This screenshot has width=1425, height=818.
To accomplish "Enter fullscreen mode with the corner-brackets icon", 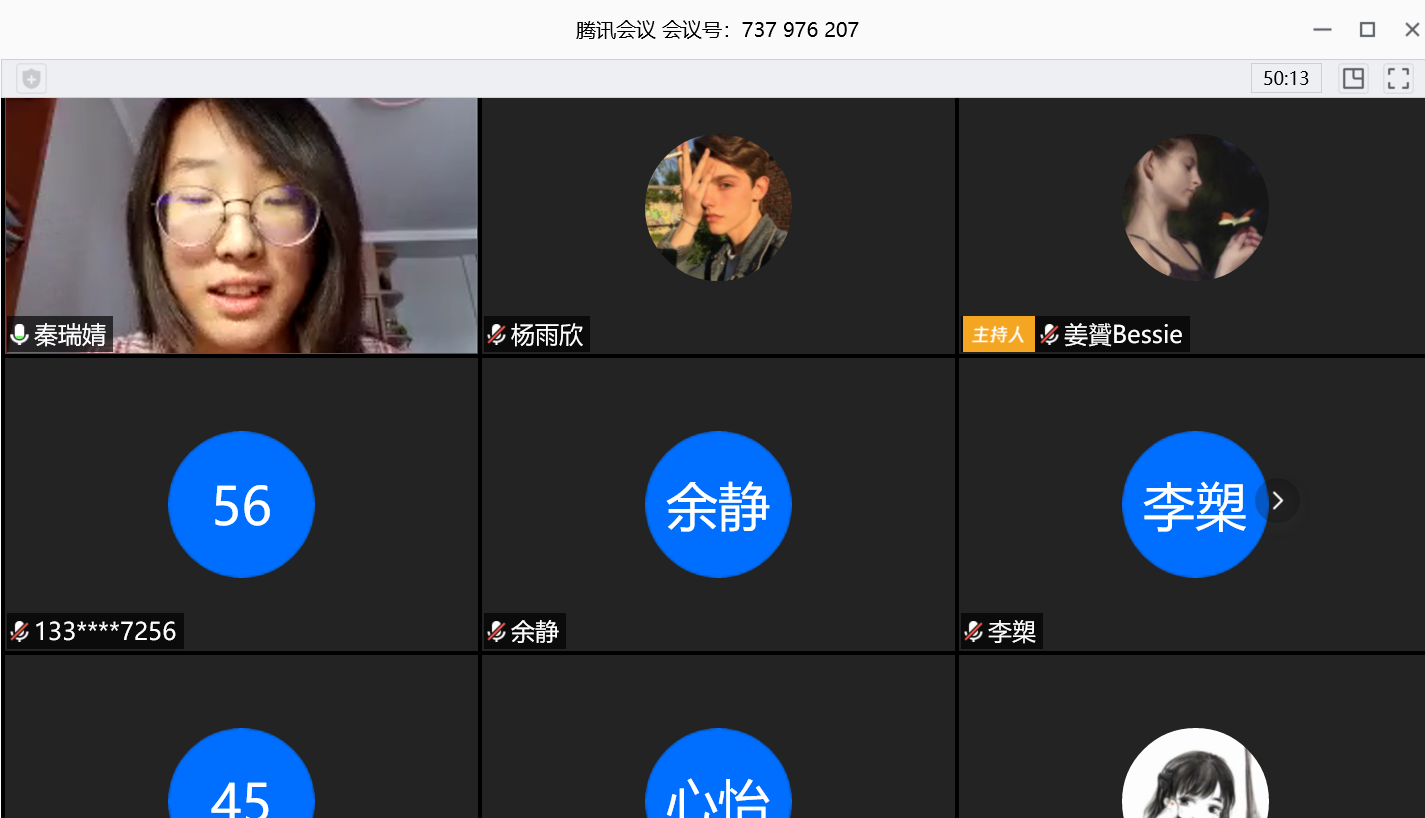I will [x=1398, y=78].
